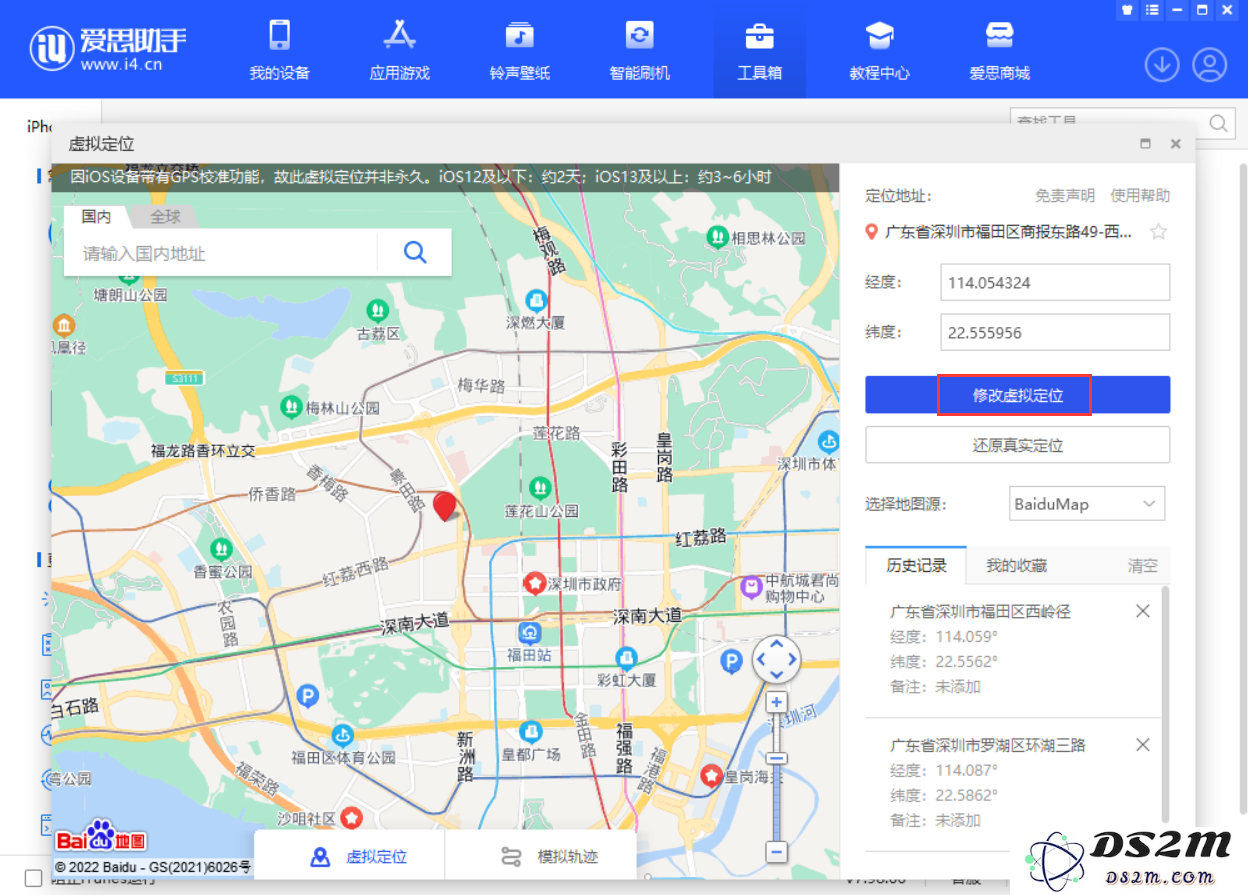This screenshot has height=895, width=1248.
Task: Click the 彩虹大厦 building marker
Action: tap(626, 658)
